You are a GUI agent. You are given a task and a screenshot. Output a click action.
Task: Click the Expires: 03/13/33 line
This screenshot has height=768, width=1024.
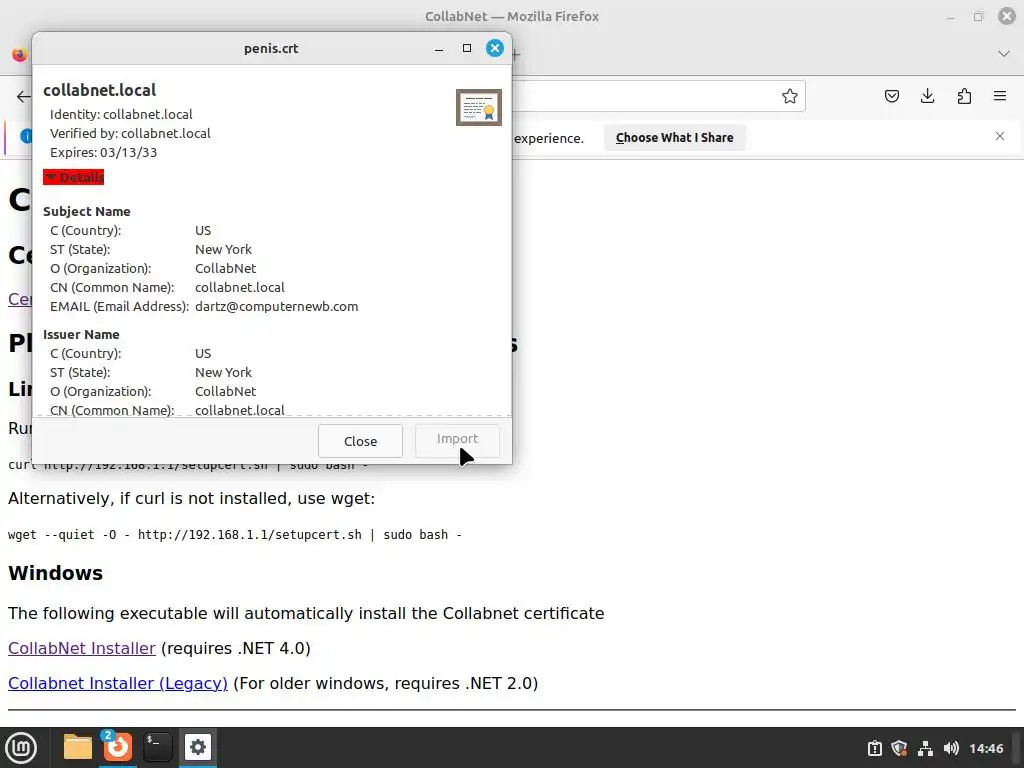(x=103, y=152)
